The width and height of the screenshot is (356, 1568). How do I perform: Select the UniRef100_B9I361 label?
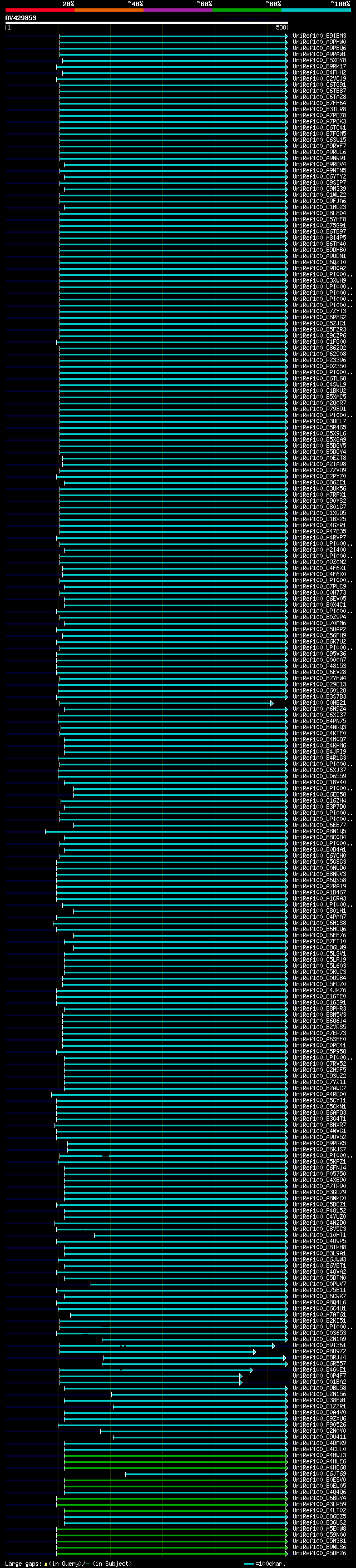[319, 1346]
